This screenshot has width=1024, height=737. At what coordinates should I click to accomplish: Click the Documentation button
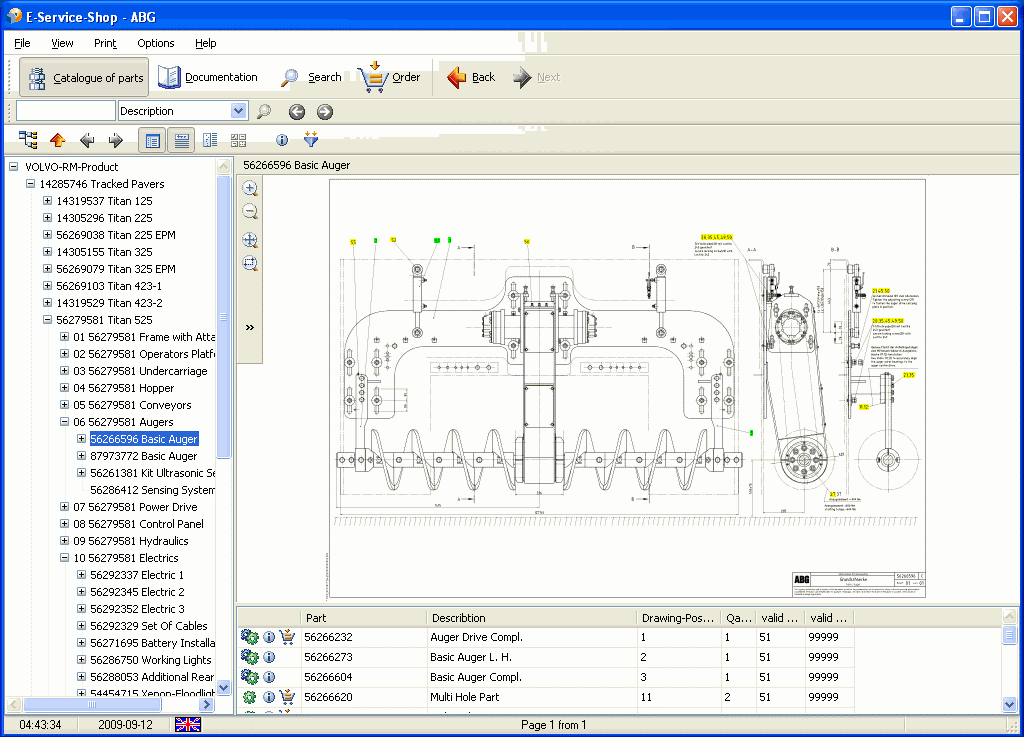tap(208, 77)
